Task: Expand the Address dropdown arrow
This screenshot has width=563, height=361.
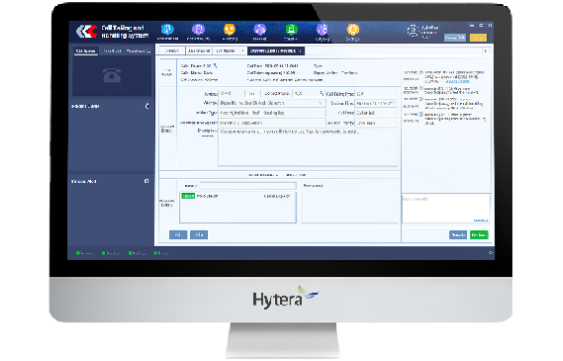Action: point(321,103)
